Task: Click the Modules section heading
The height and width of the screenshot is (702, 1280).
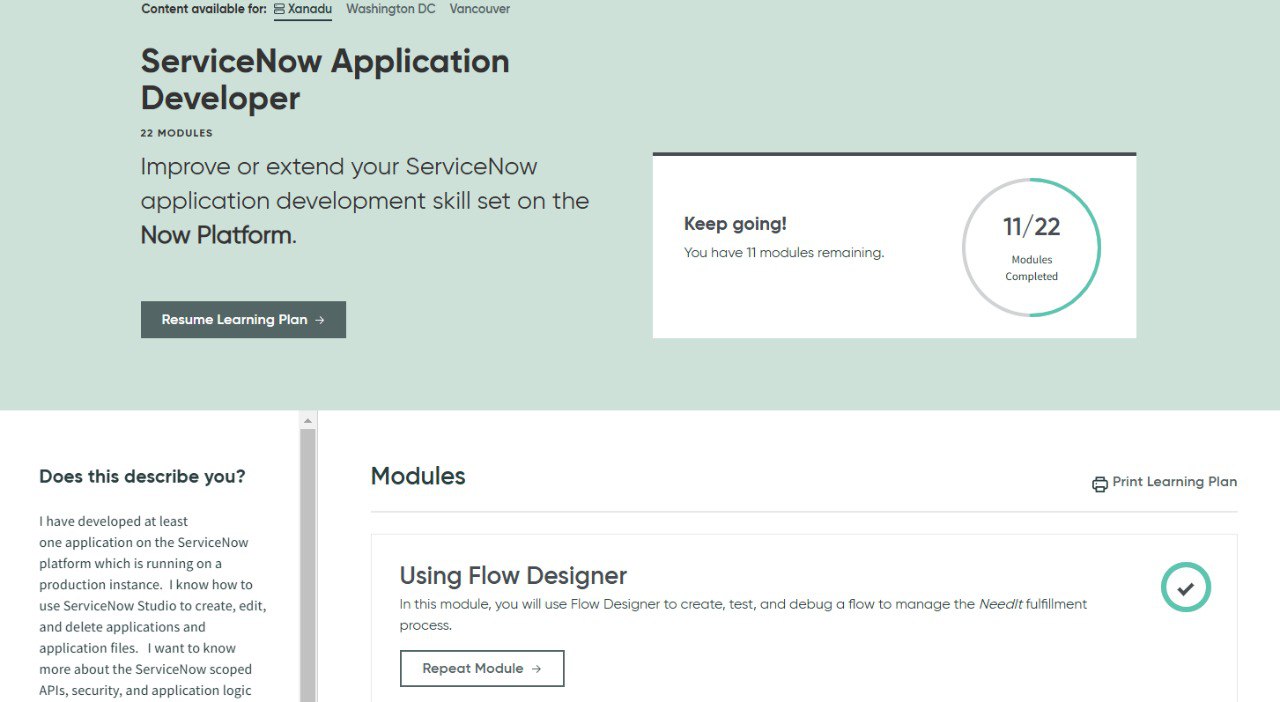Action: click(418, 476)
